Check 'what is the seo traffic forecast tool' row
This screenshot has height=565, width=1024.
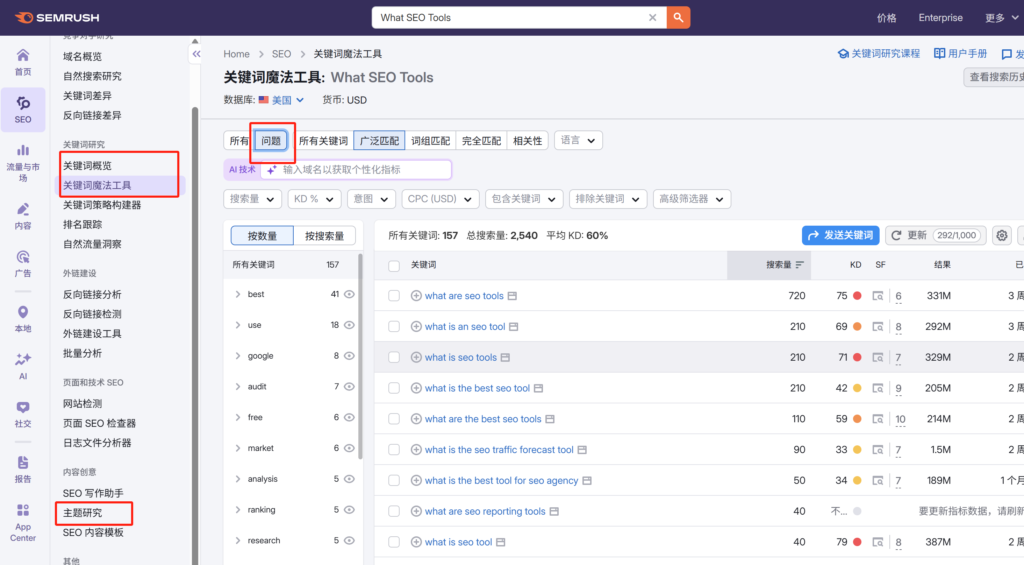click(394, 449)
